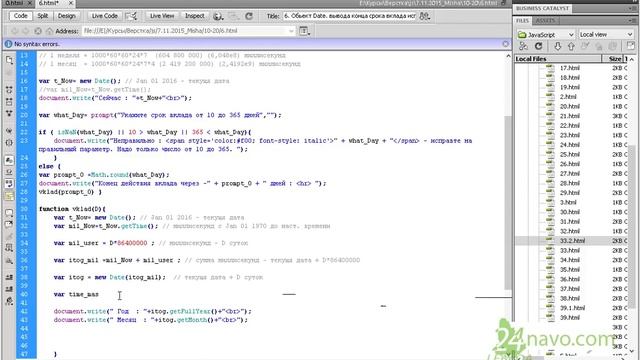Click Select Parent Tag icon

9,131
